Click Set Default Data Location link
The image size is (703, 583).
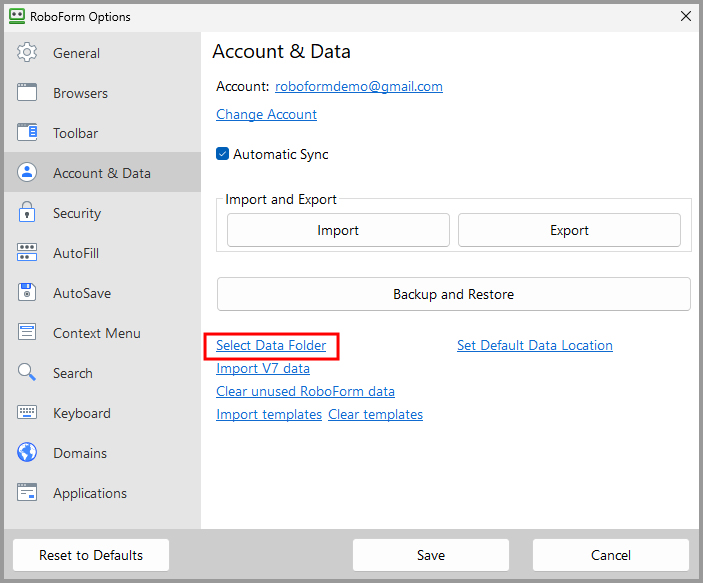[535, 345]
